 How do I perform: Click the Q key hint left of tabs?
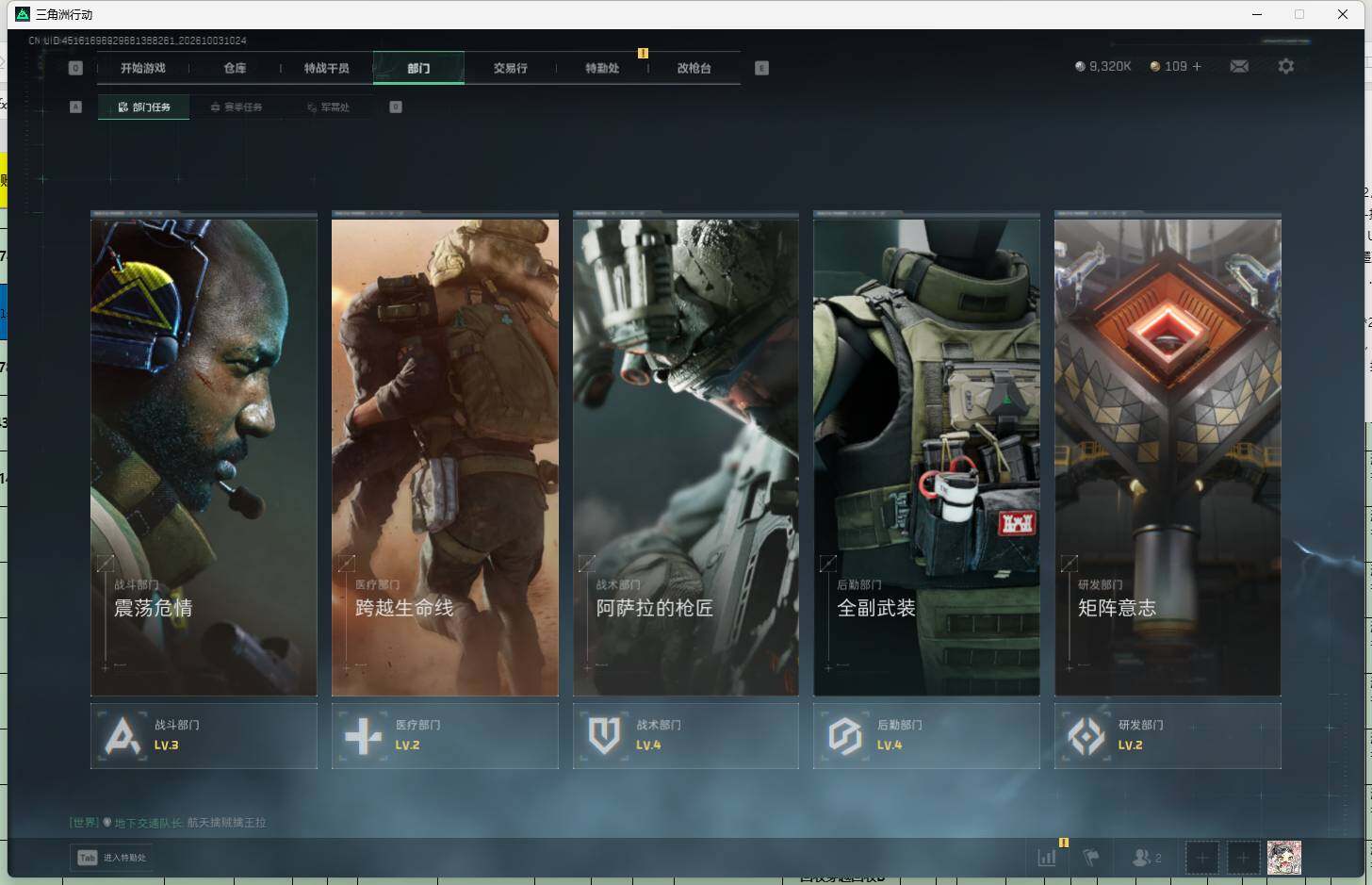[75, 68]
